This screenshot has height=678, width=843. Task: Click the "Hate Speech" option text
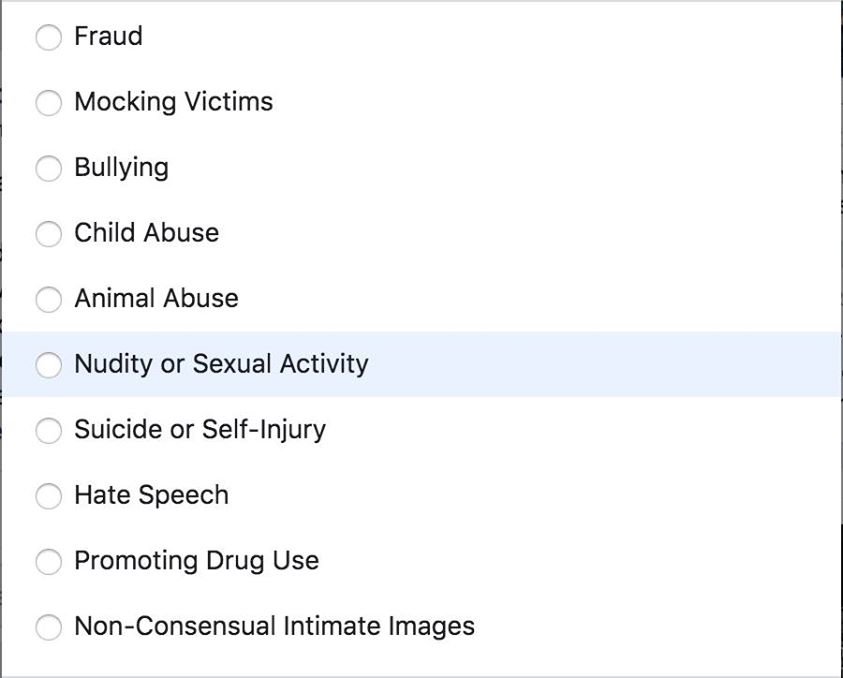[151, 495]
